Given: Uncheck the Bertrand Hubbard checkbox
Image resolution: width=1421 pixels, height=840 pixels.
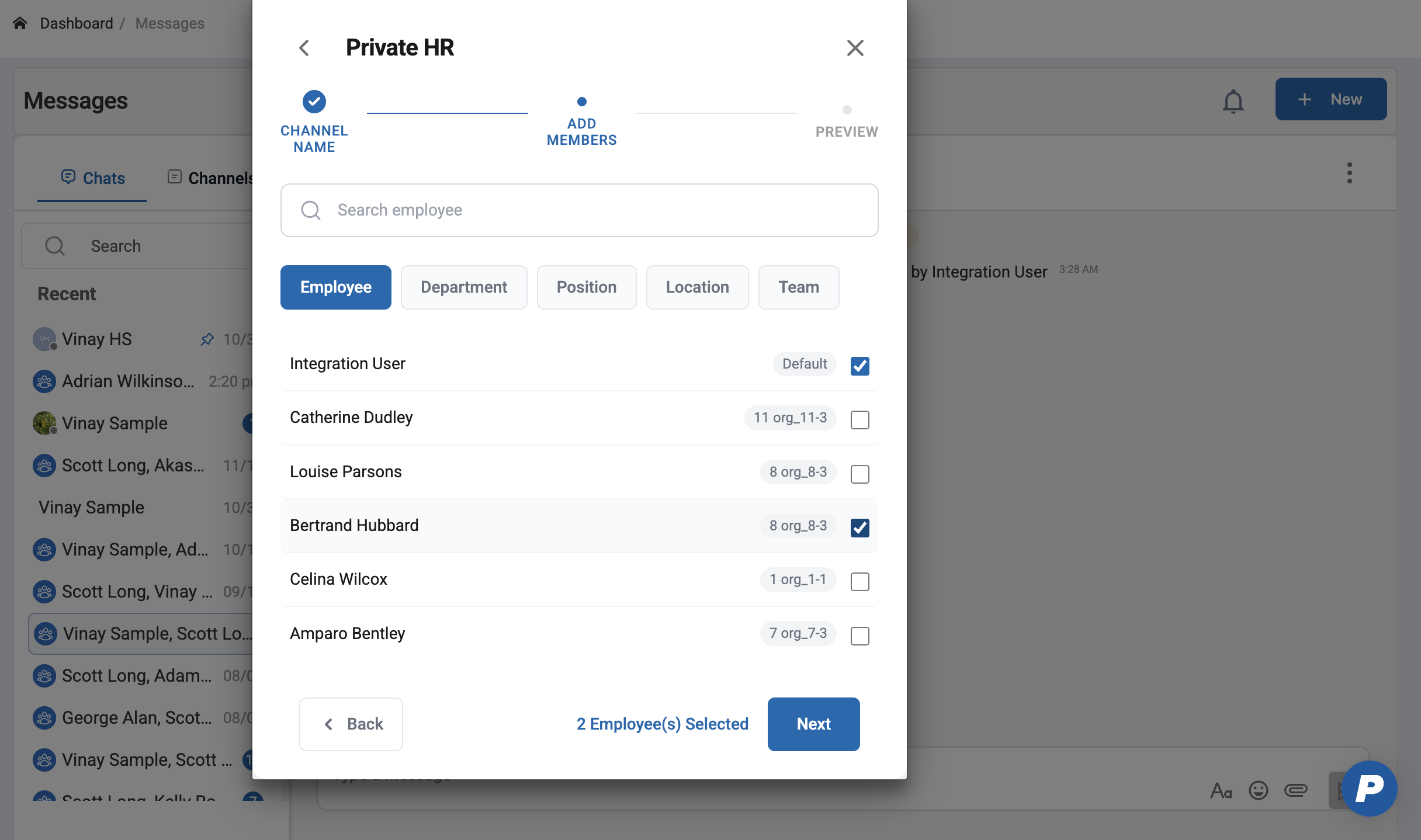Looking at the screenshot, I should pos(859,527).
